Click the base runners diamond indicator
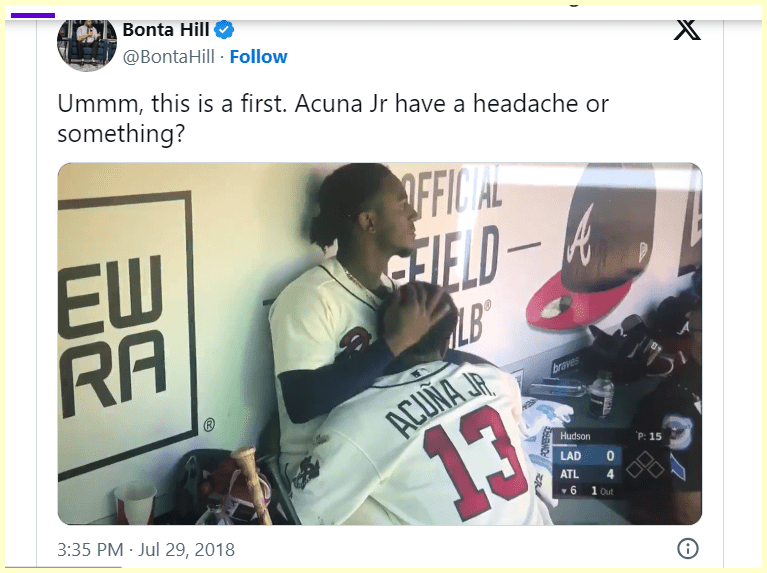767x573 pixels. click(645, 465)
